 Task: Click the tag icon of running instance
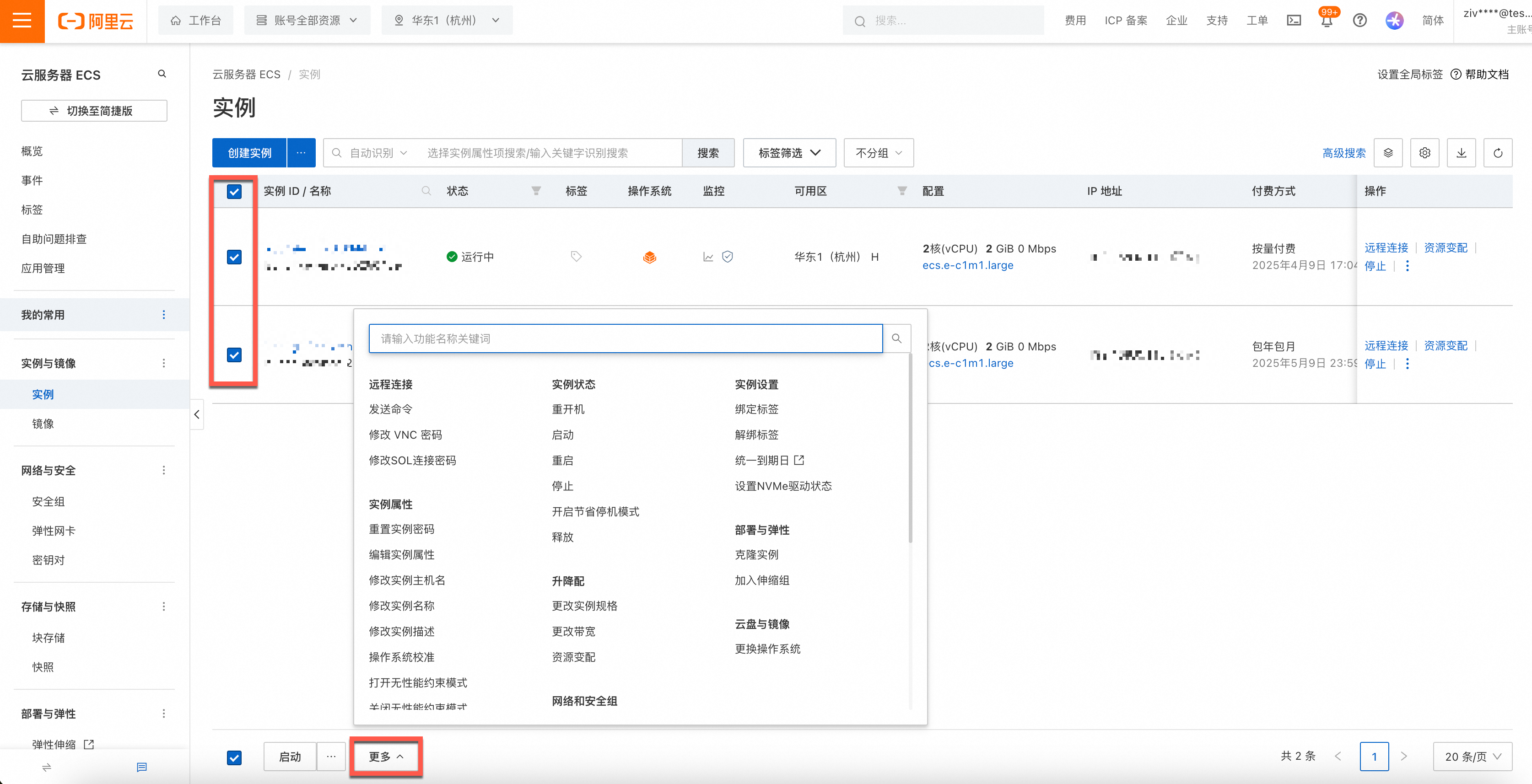[576, 256]
